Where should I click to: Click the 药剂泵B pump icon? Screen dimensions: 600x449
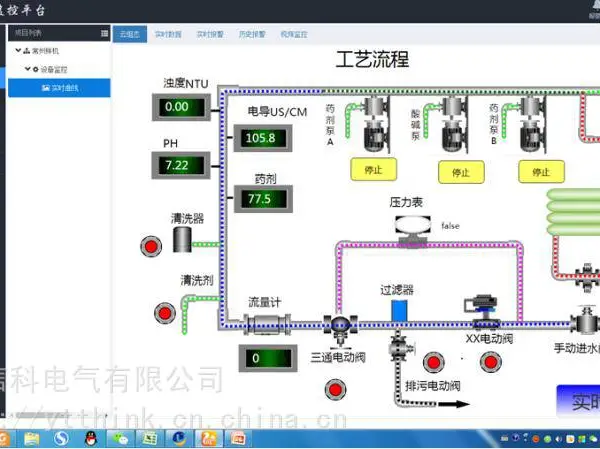pos(532,124)
